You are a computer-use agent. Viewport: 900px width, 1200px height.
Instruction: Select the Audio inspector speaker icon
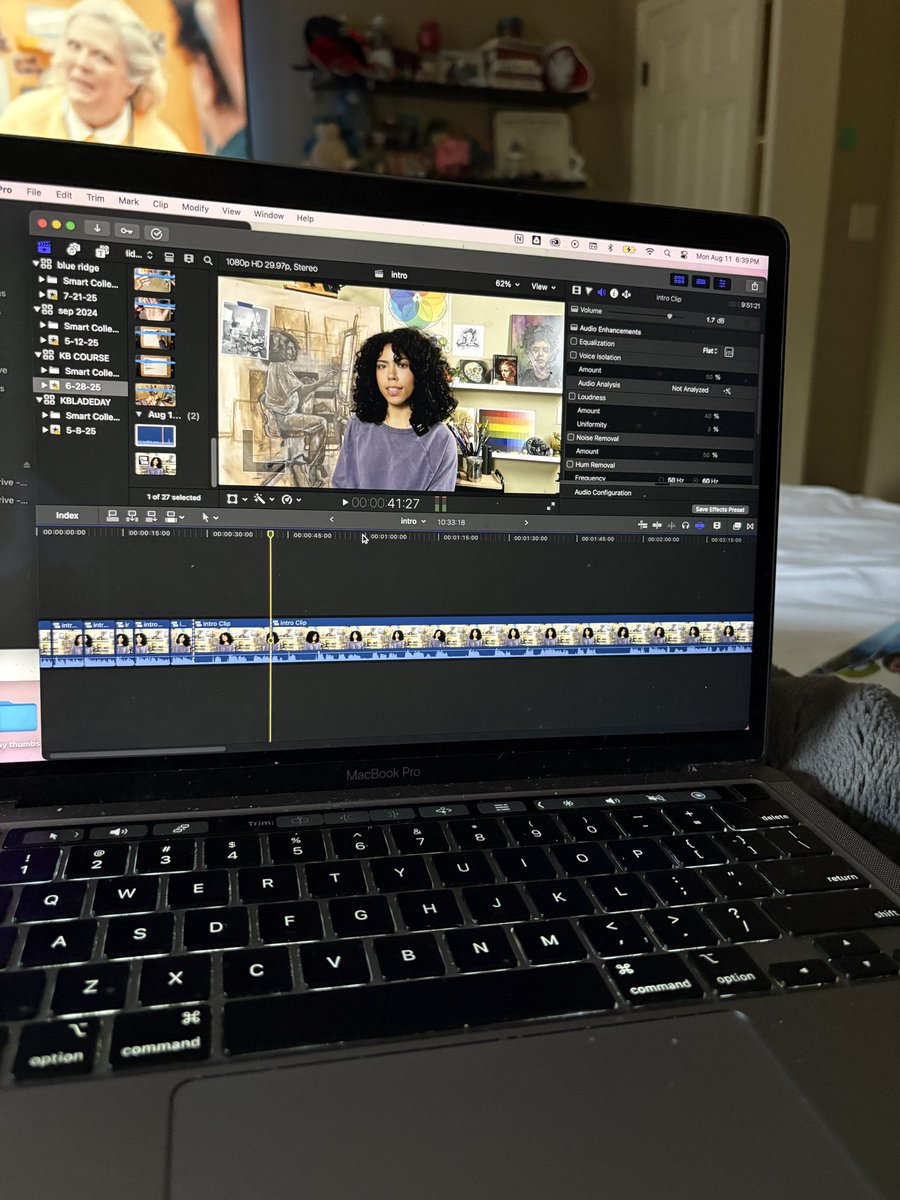[x=601, y=292]
